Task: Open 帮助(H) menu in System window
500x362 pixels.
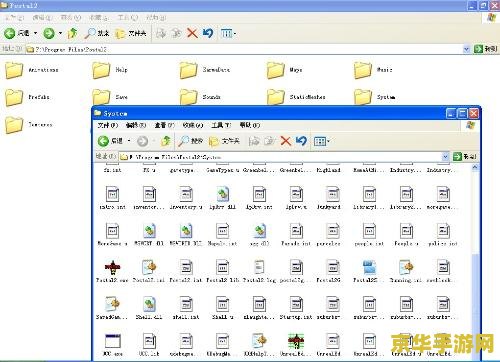Action: [x=250, y=125]
